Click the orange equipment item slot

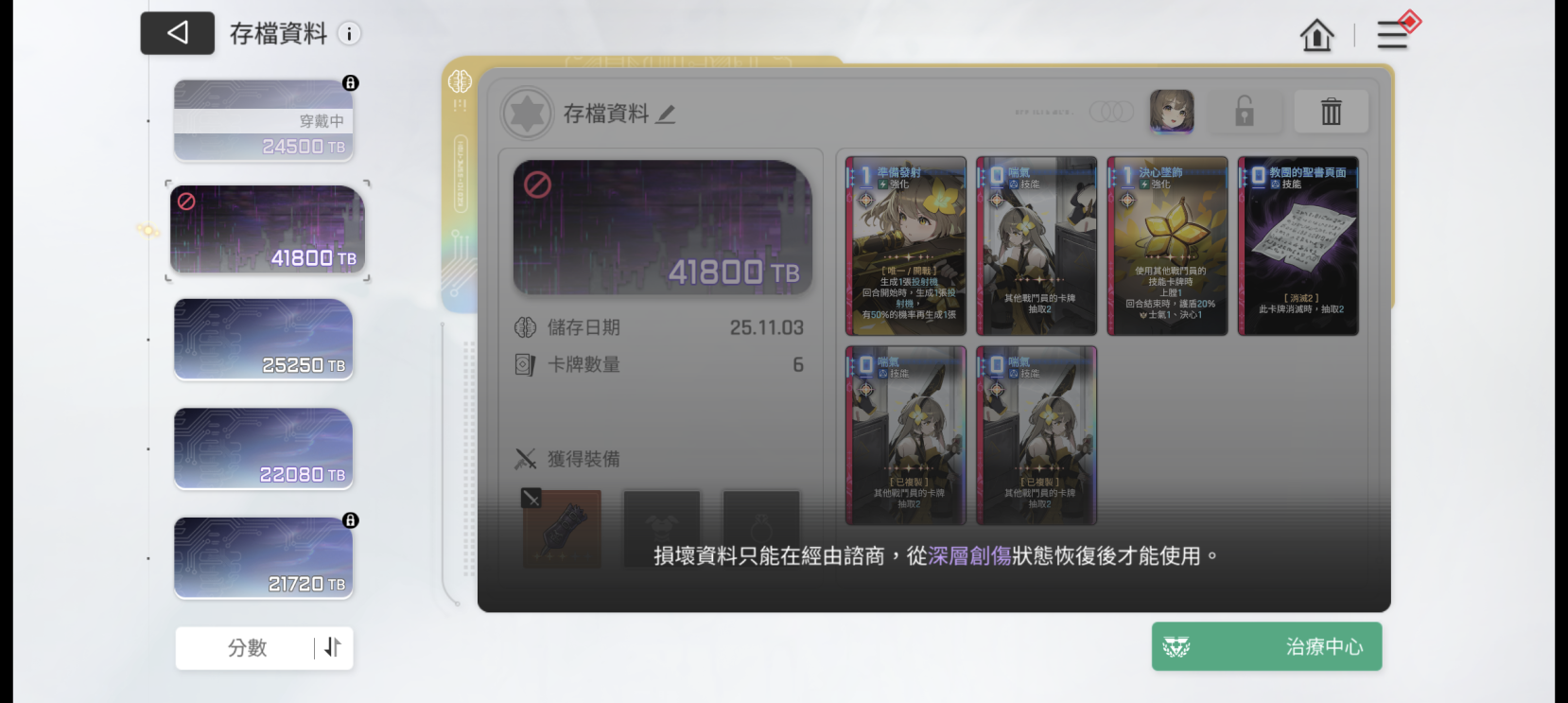click(x=562, y=528)
